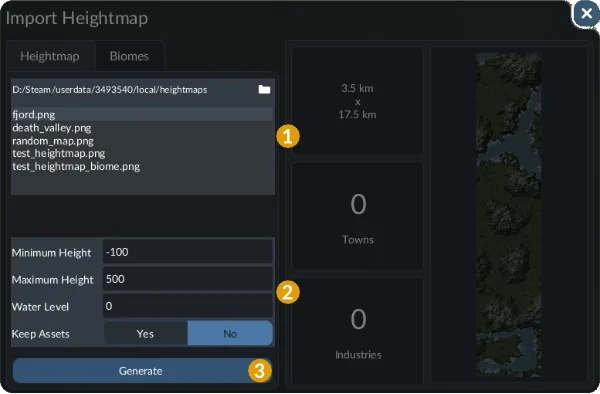Select fjord.png in the file list
Viewport: 600px width, 394px height.
click(x=142, y=115)
